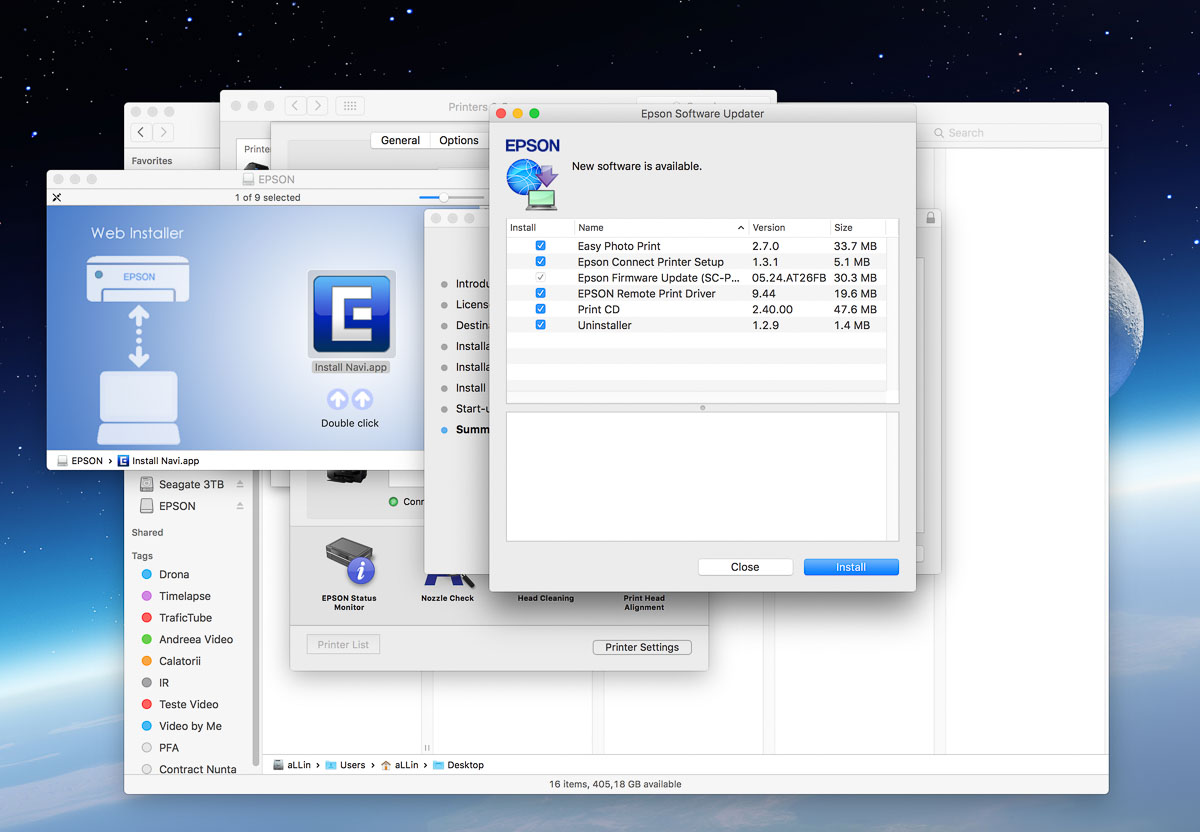Open Printer Settings
The width and height of the screenshot is (1200, 832).
click(641, 647)
